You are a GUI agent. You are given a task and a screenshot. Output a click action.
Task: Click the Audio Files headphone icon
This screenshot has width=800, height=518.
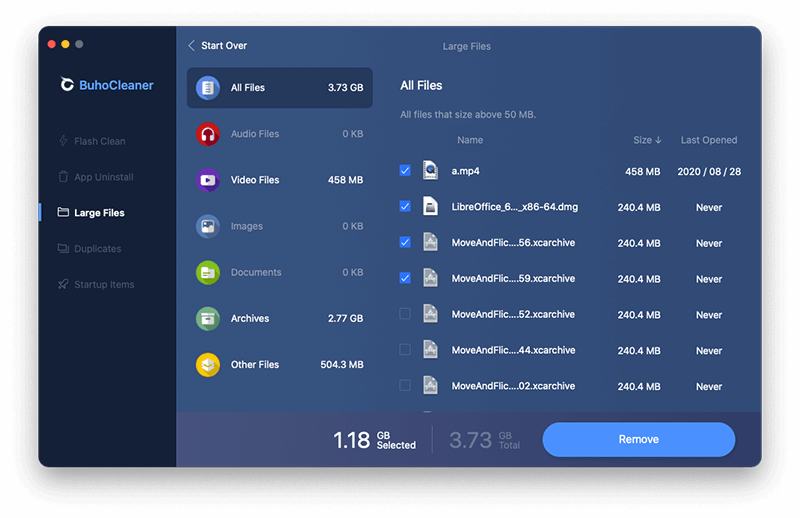[x=208, y=134]
